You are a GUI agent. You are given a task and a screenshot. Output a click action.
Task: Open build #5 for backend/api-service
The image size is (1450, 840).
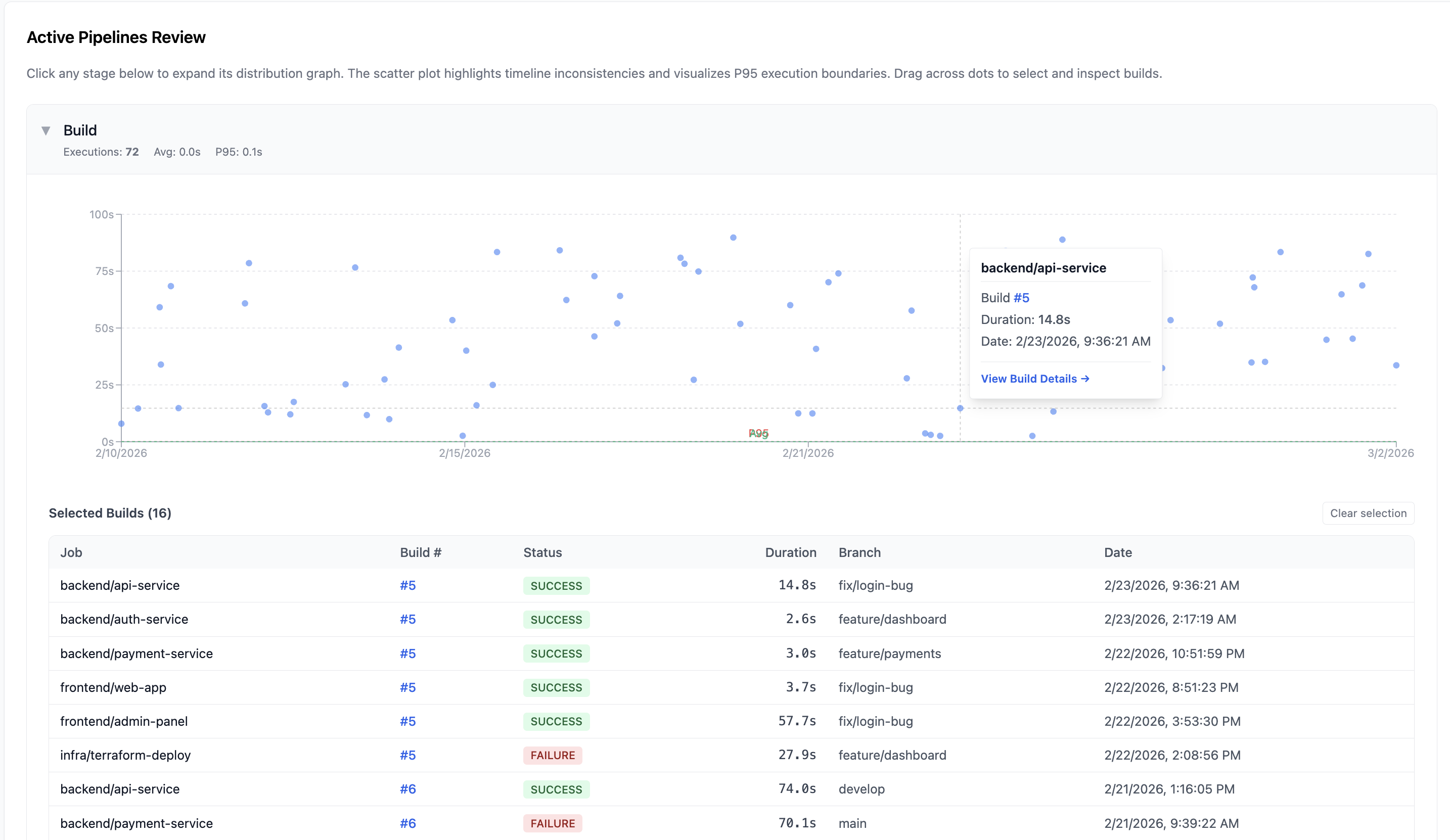tap(407, 585)
